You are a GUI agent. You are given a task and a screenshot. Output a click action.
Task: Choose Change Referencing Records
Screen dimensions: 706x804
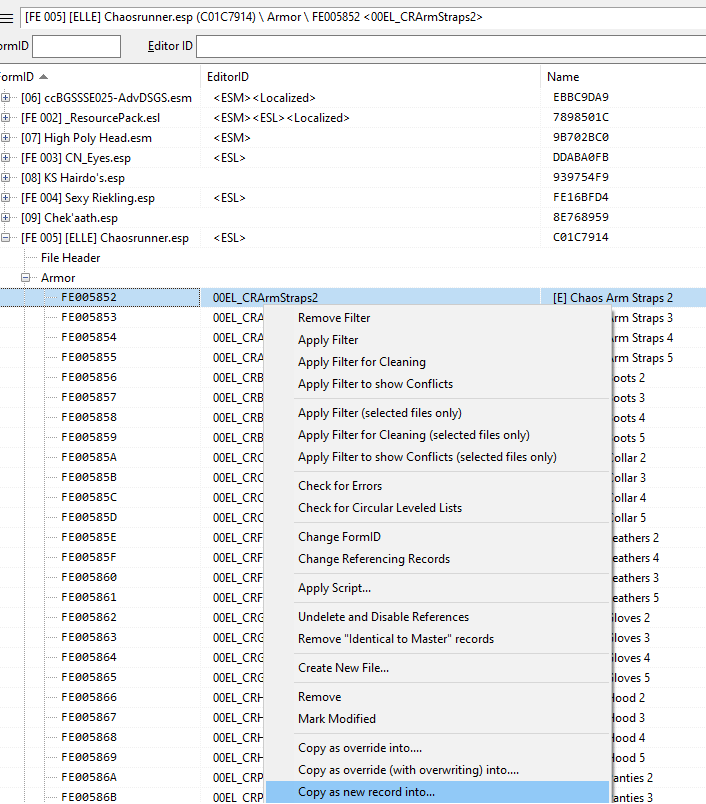pos(374,559)
